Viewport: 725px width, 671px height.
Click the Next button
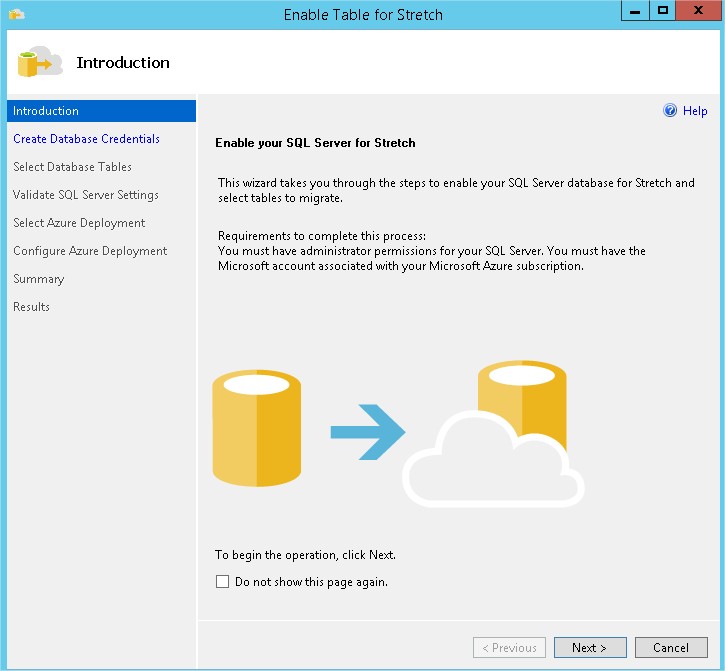(x=590, y=647)
